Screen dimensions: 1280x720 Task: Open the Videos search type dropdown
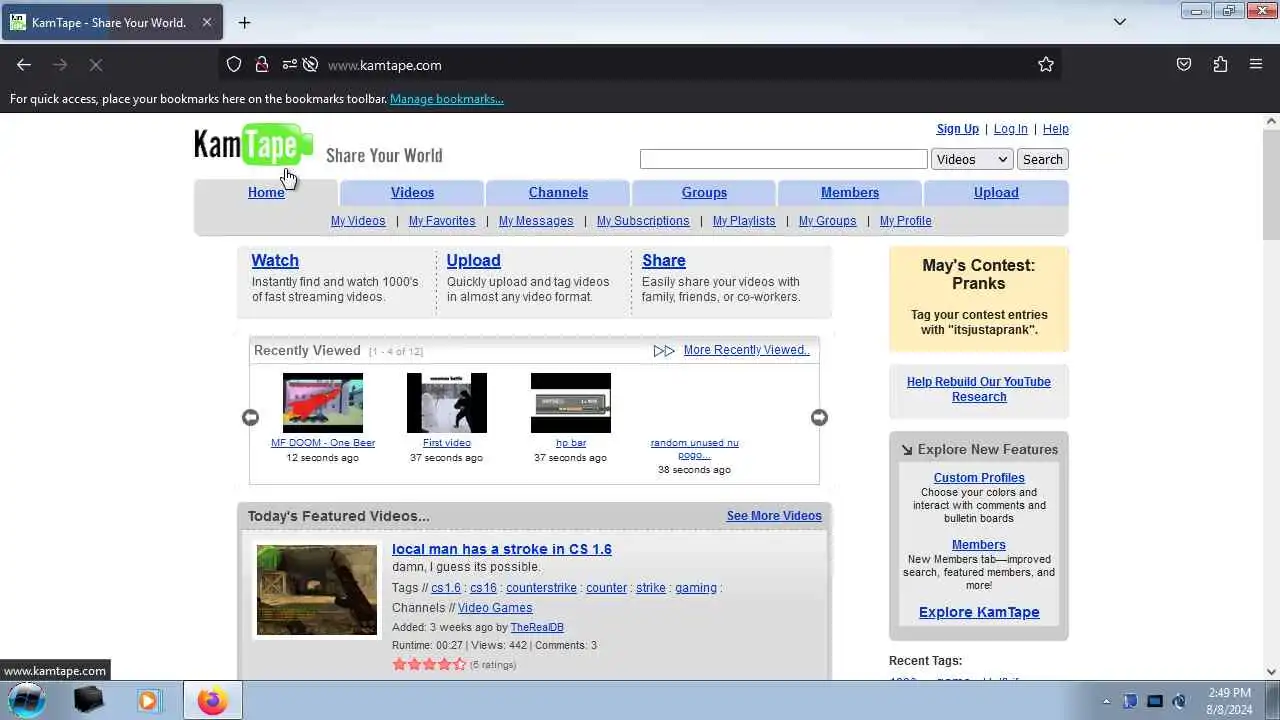(x=972, y=159)
